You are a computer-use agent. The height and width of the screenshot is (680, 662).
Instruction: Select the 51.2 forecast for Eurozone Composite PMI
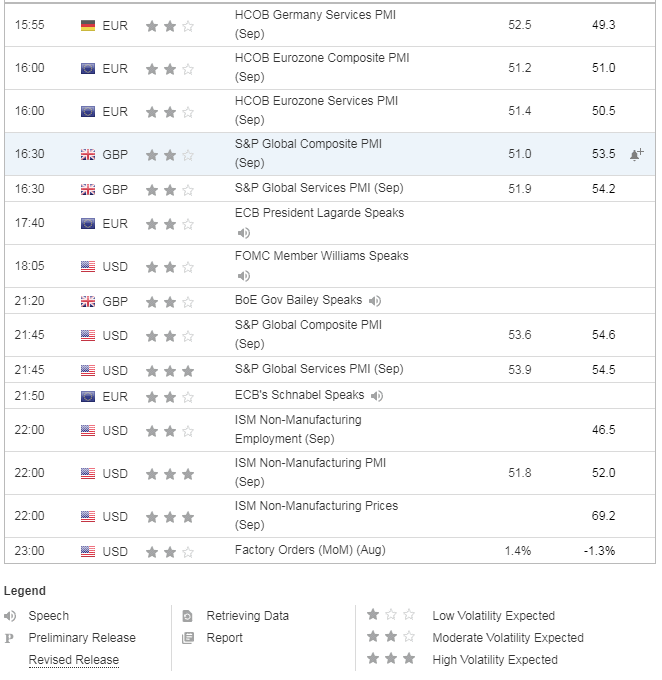click(x=520, y=68)
